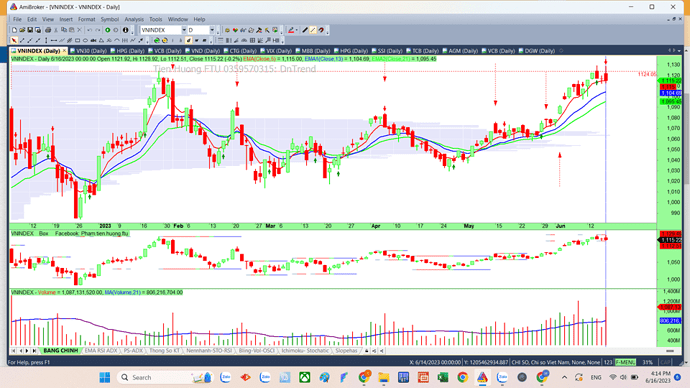
Task: Click the Undo arrow icon
Action: click(89, 30)
